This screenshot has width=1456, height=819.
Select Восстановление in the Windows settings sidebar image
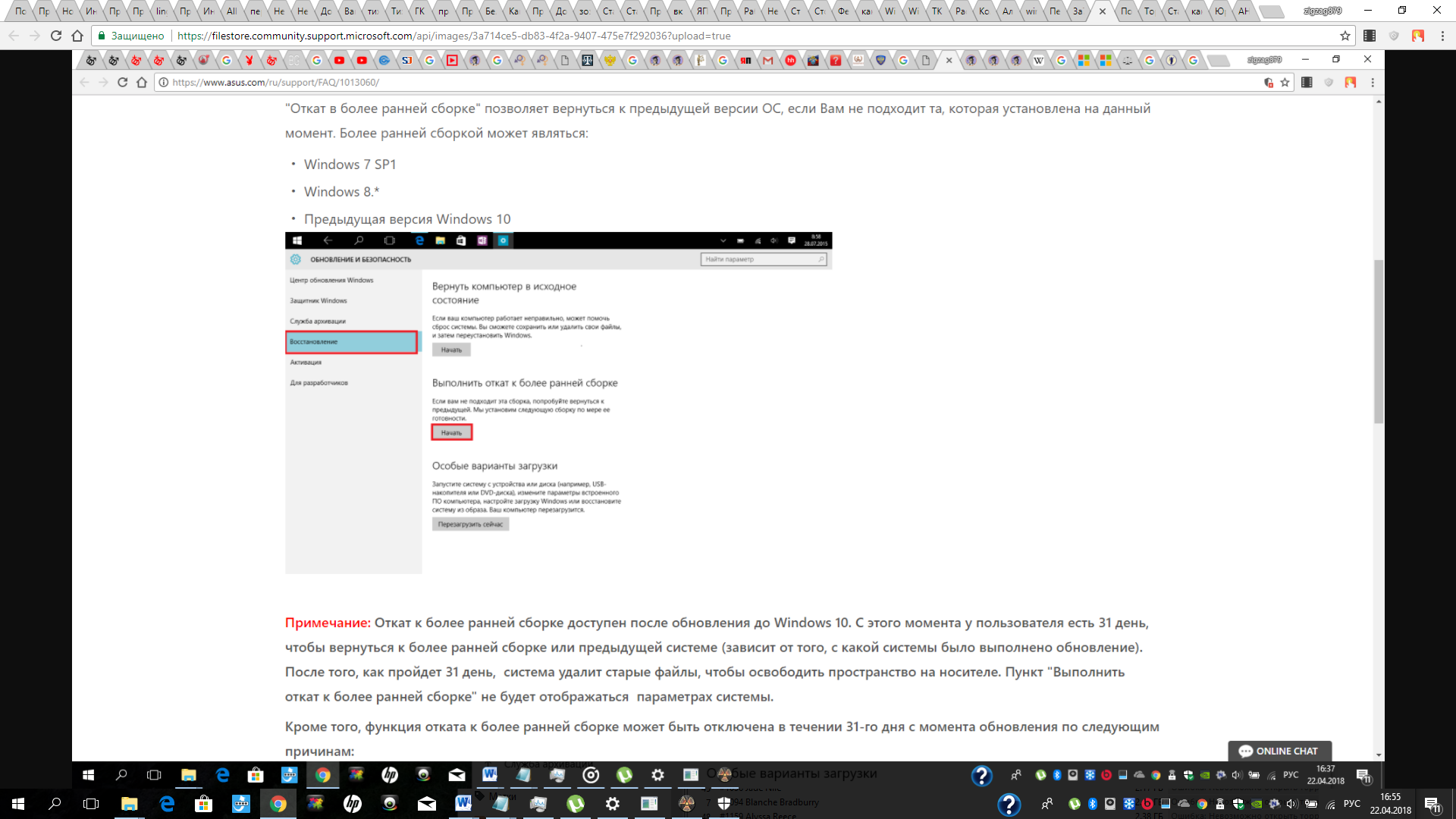point(352,342)
